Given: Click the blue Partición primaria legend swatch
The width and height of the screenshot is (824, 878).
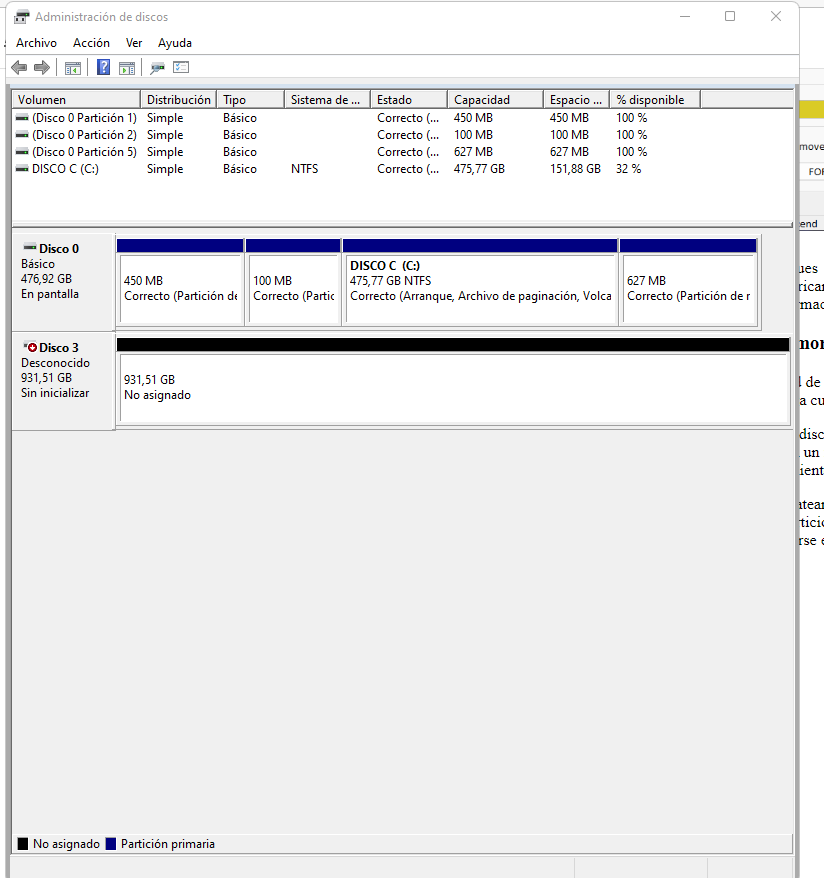Looking at the screenshot, I should click(111, 844).
